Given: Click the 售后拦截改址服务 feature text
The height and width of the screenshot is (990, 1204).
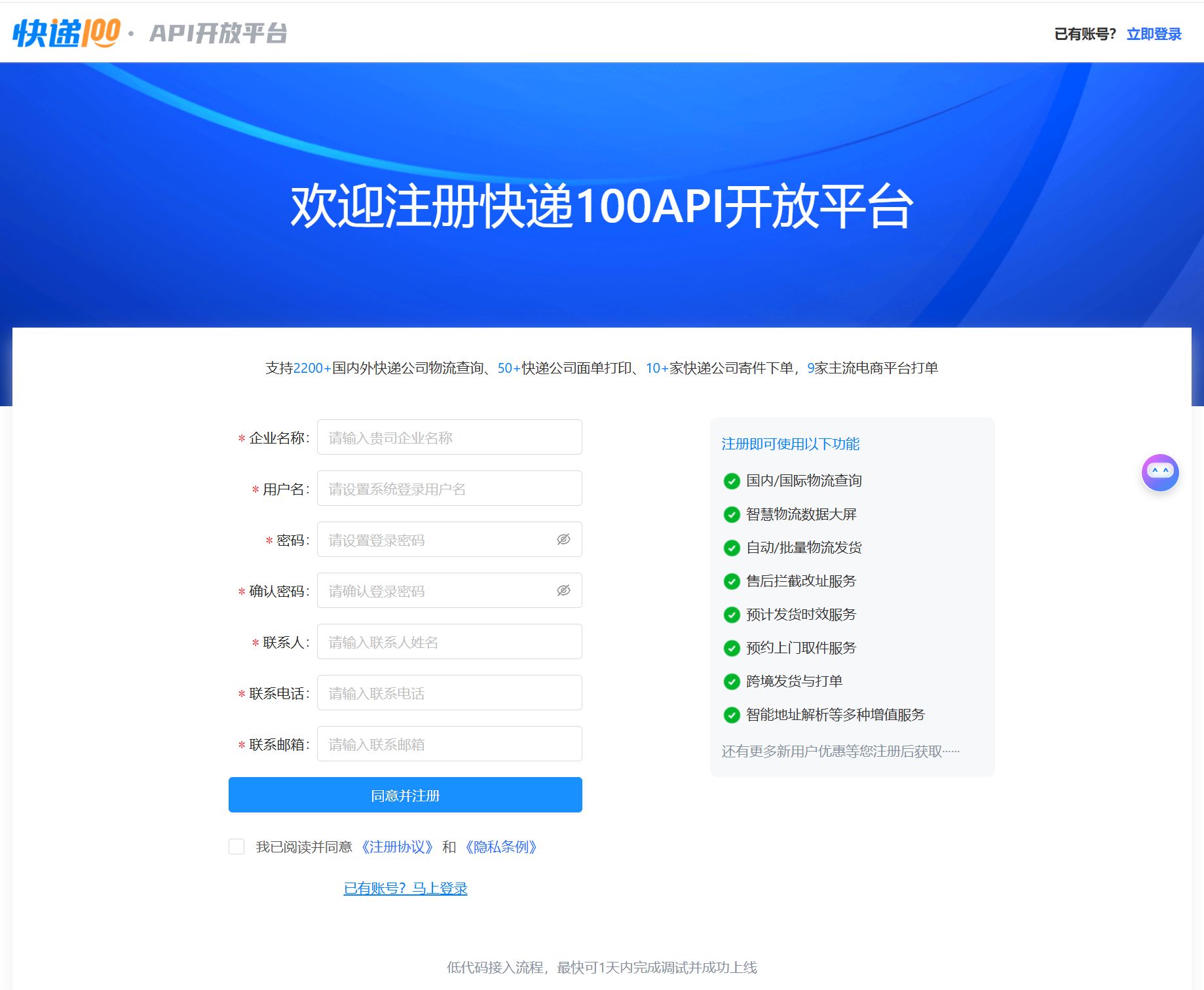Looking at the screenshot, I should tap(801, 581).
